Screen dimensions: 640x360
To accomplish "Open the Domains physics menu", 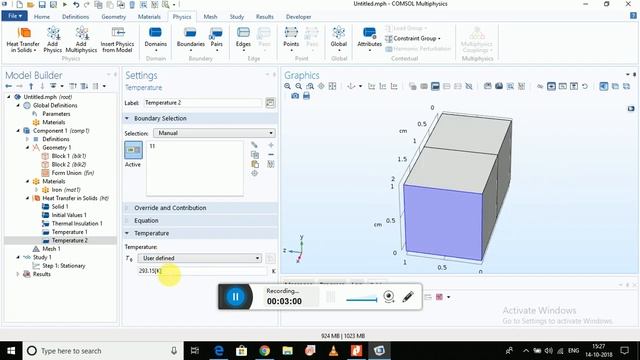I will tap(156, 40).
